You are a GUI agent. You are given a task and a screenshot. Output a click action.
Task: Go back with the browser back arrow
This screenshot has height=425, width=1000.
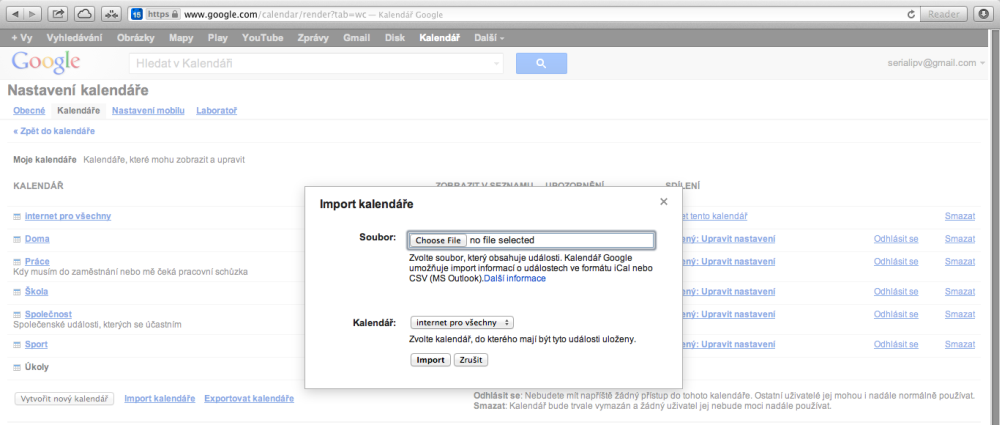pyautogui.click(x=15, y=14)
